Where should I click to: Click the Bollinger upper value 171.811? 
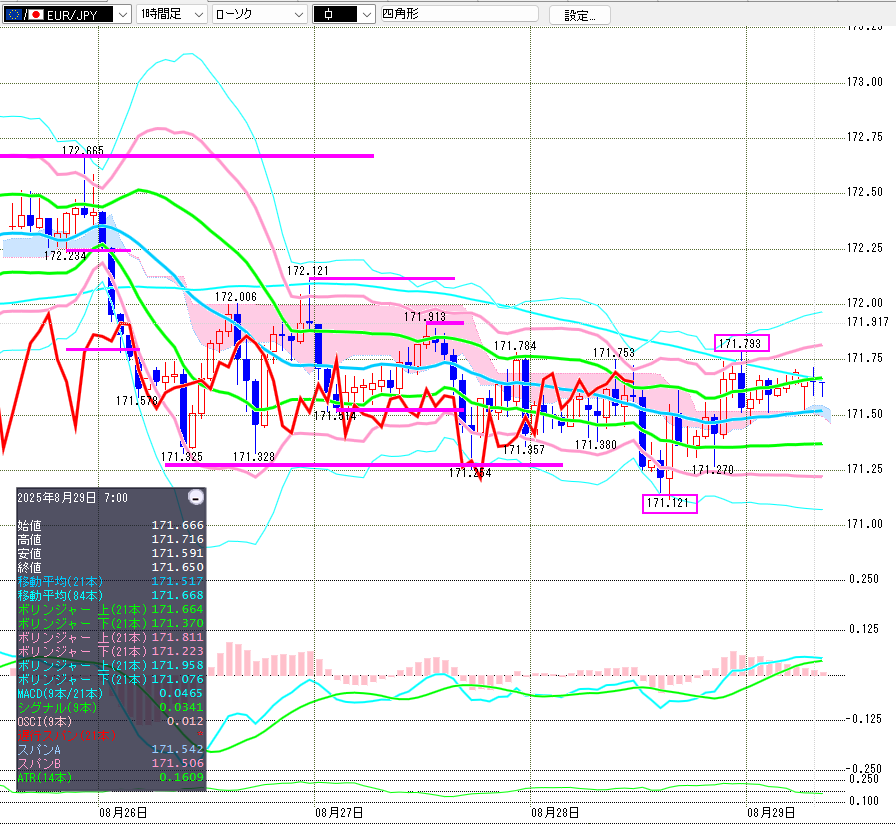point(177,637)
